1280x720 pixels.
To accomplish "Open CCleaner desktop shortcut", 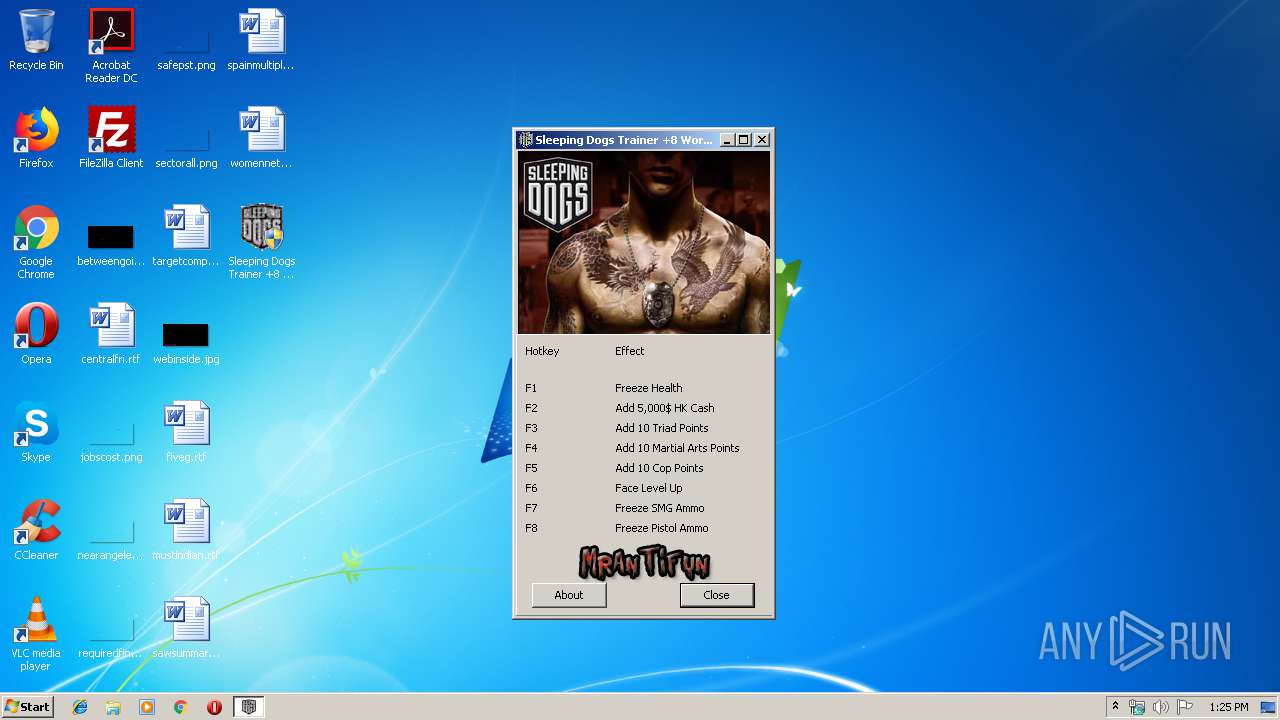I will (36, 530).
